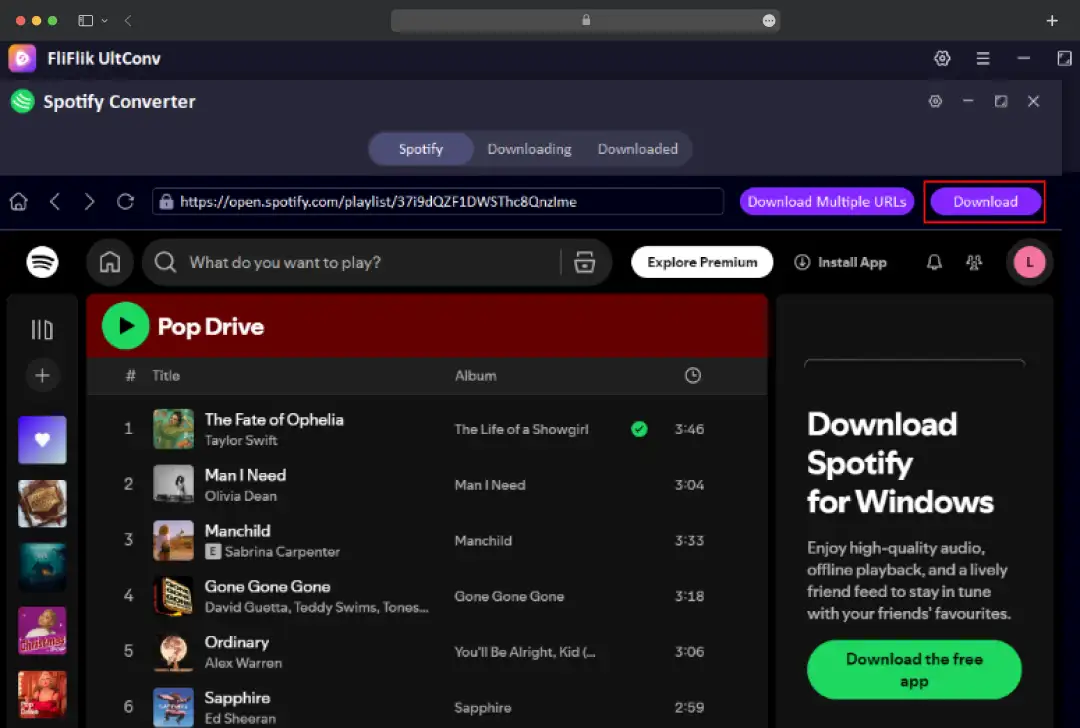Toggle macOS browser sidebar icon
1080x728 pixels.
point(85,21)
